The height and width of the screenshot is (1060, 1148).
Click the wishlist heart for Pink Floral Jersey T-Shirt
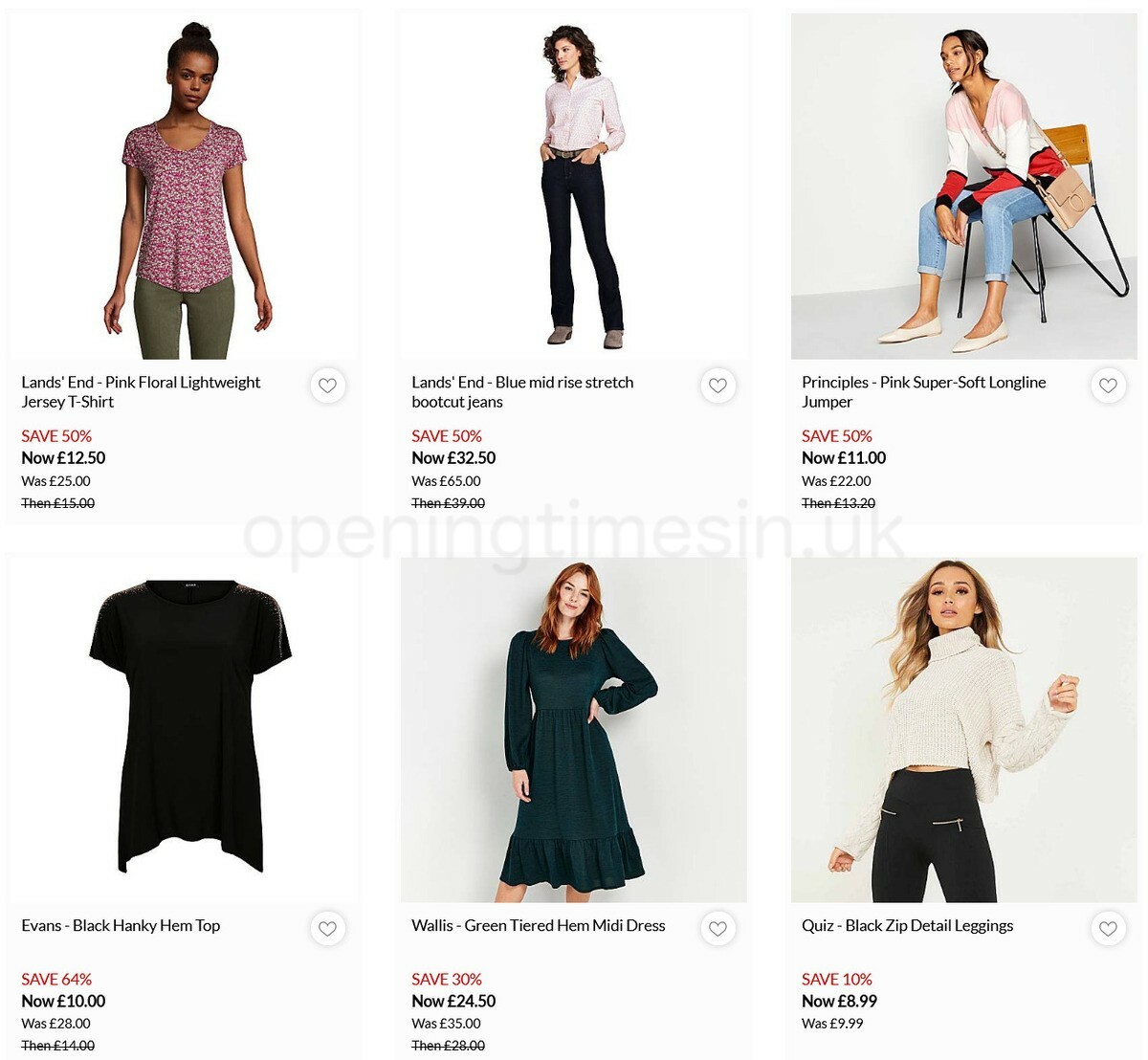[327, 386]
